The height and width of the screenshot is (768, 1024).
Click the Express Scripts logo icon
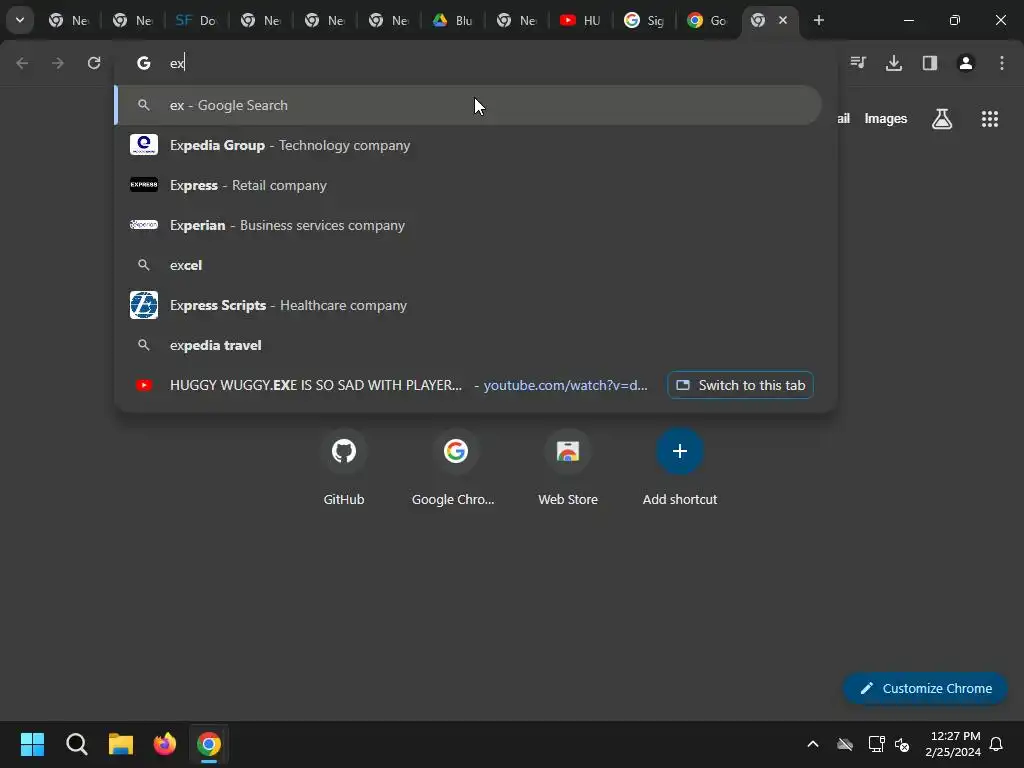tap(144, 305)
